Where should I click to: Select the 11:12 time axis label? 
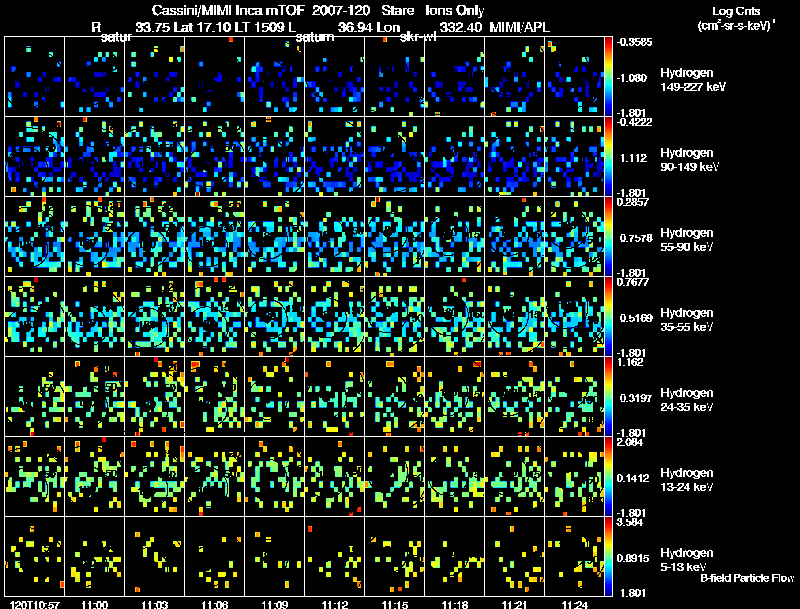(335, 605)
